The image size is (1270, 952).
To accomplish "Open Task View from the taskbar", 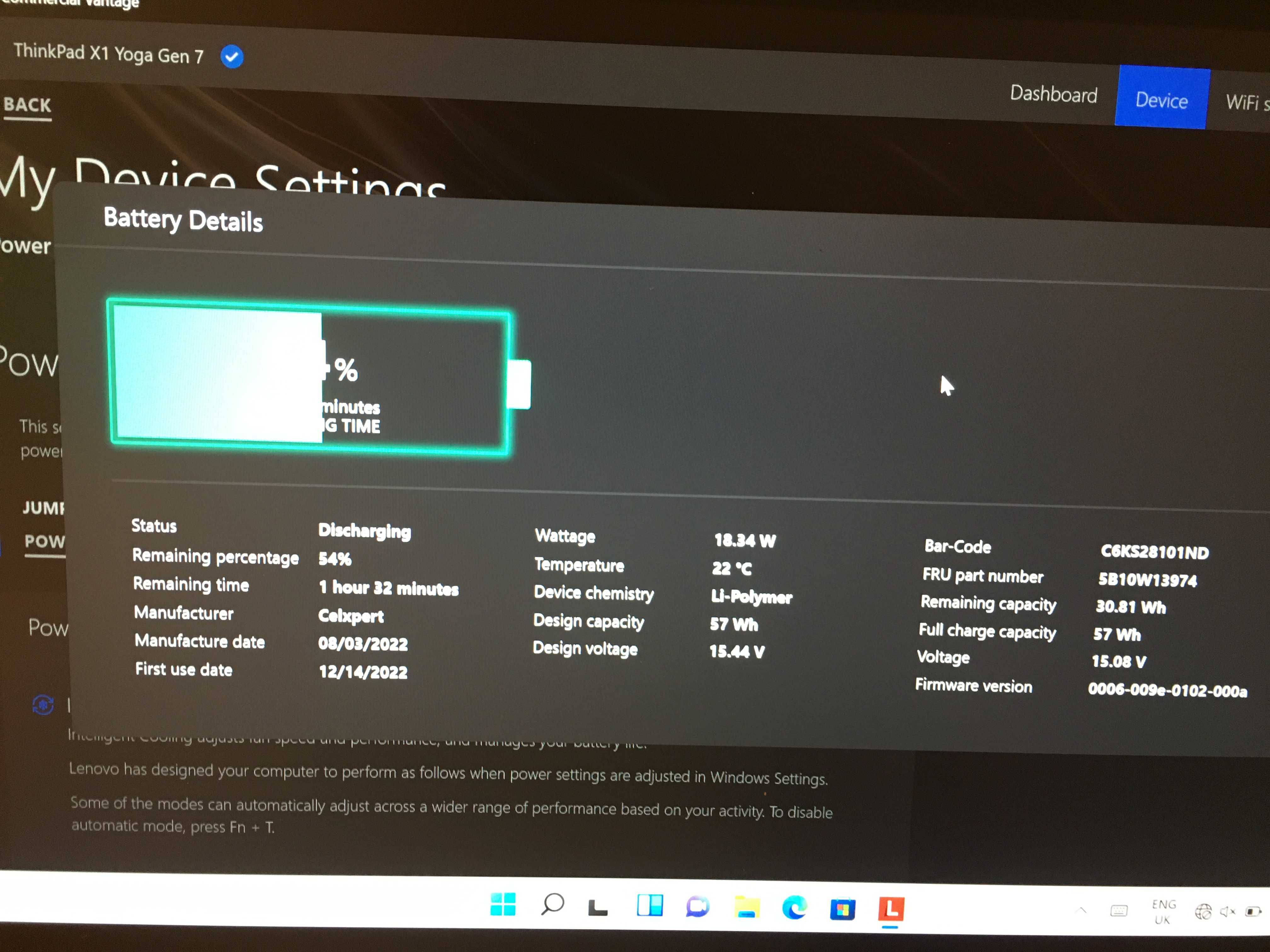I will pos(598,907).
